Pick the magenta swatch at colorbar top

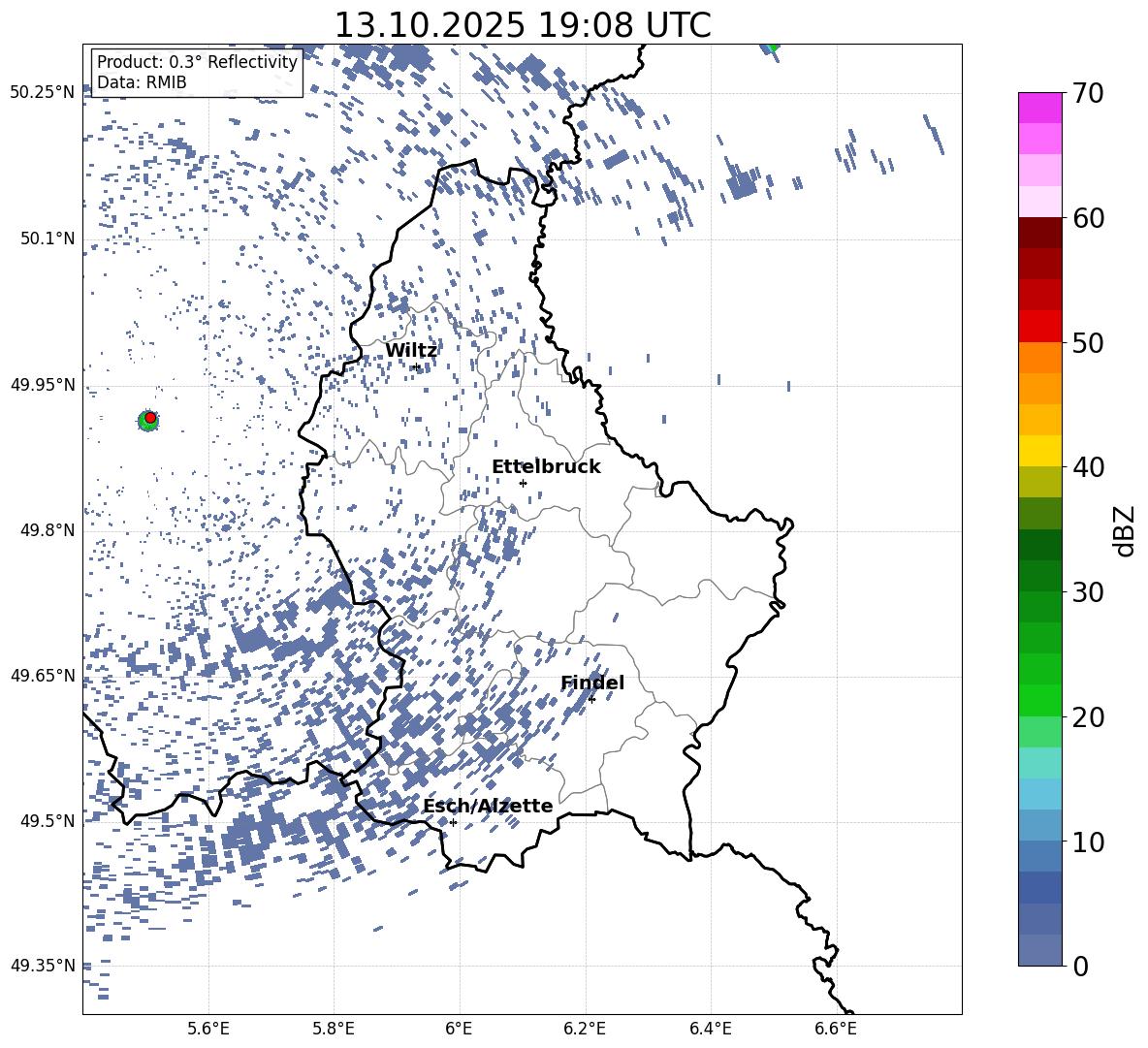pos(1040,109)
